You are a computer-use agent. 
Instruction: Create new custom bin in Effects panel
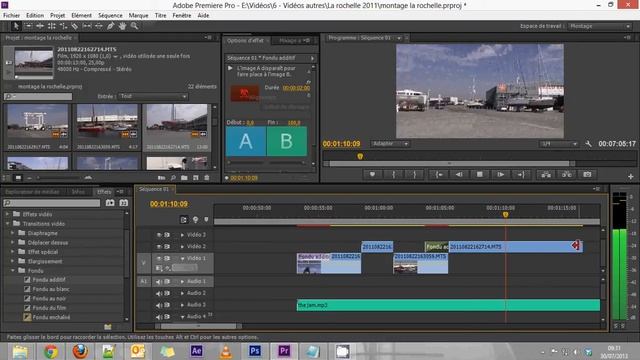tap(108, 327)
